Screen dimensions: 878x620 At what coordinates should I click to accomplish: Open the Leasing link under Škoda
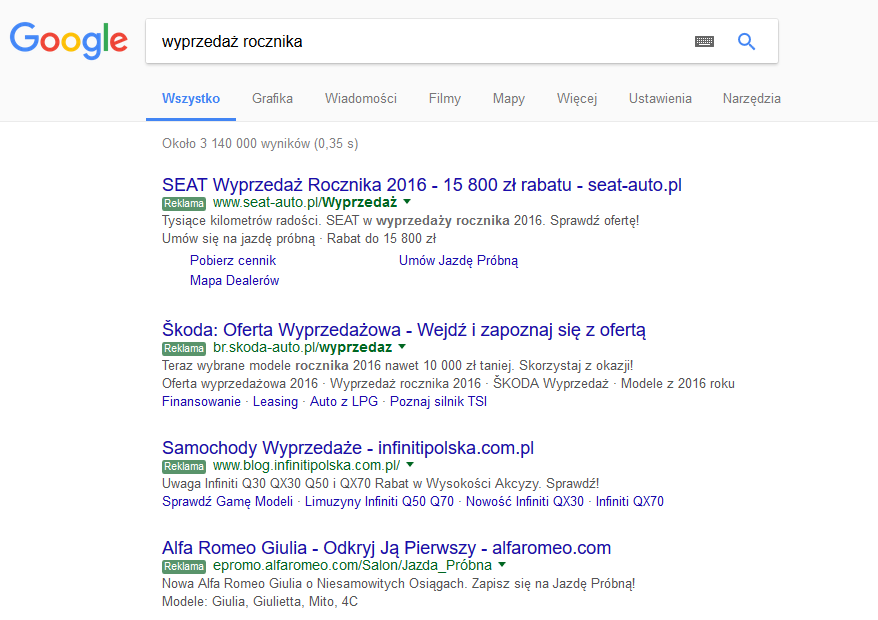point(275,402)
